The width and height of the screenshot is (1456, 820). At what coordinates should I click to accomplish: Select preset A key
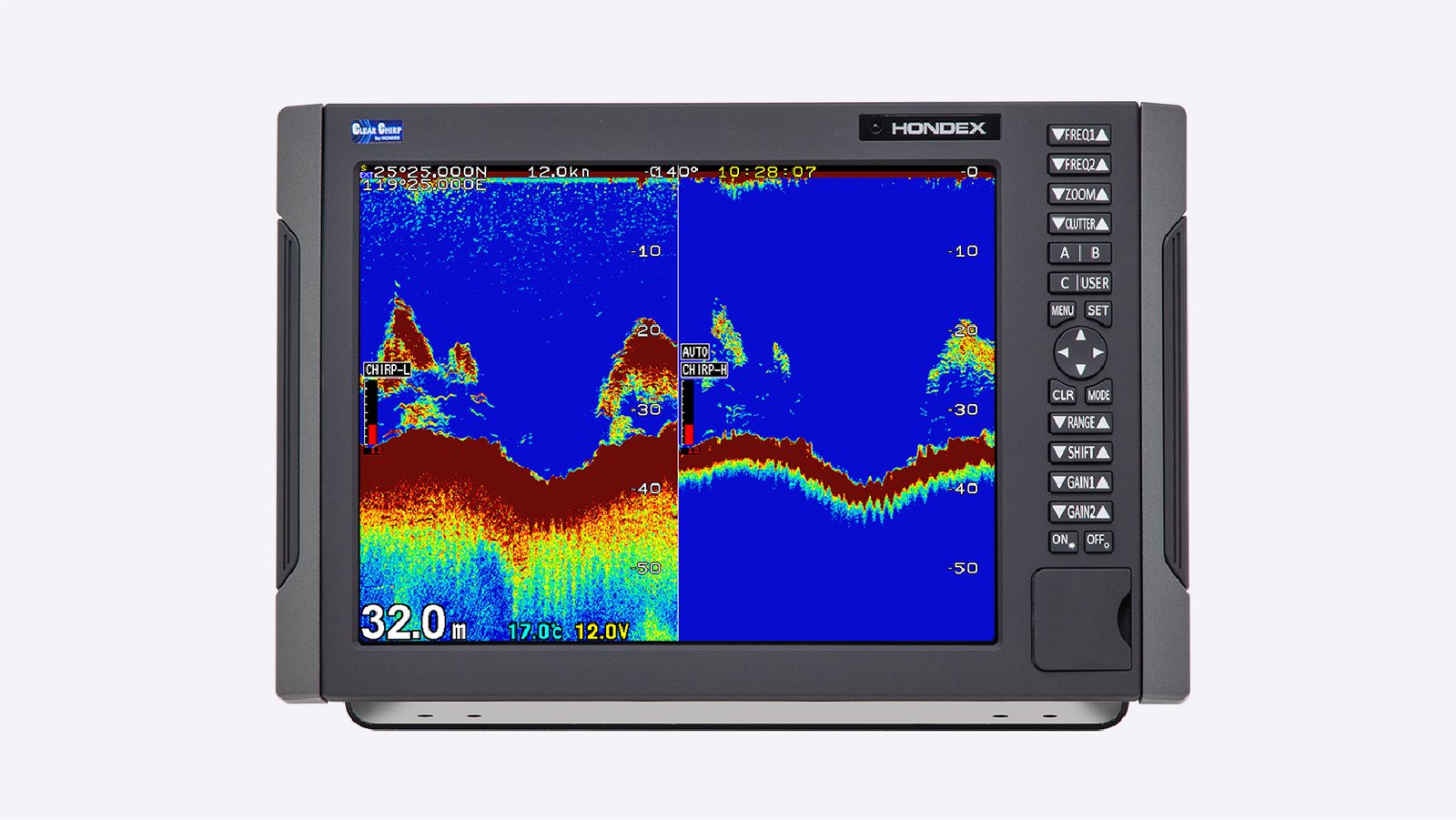tap(1064, 253)
